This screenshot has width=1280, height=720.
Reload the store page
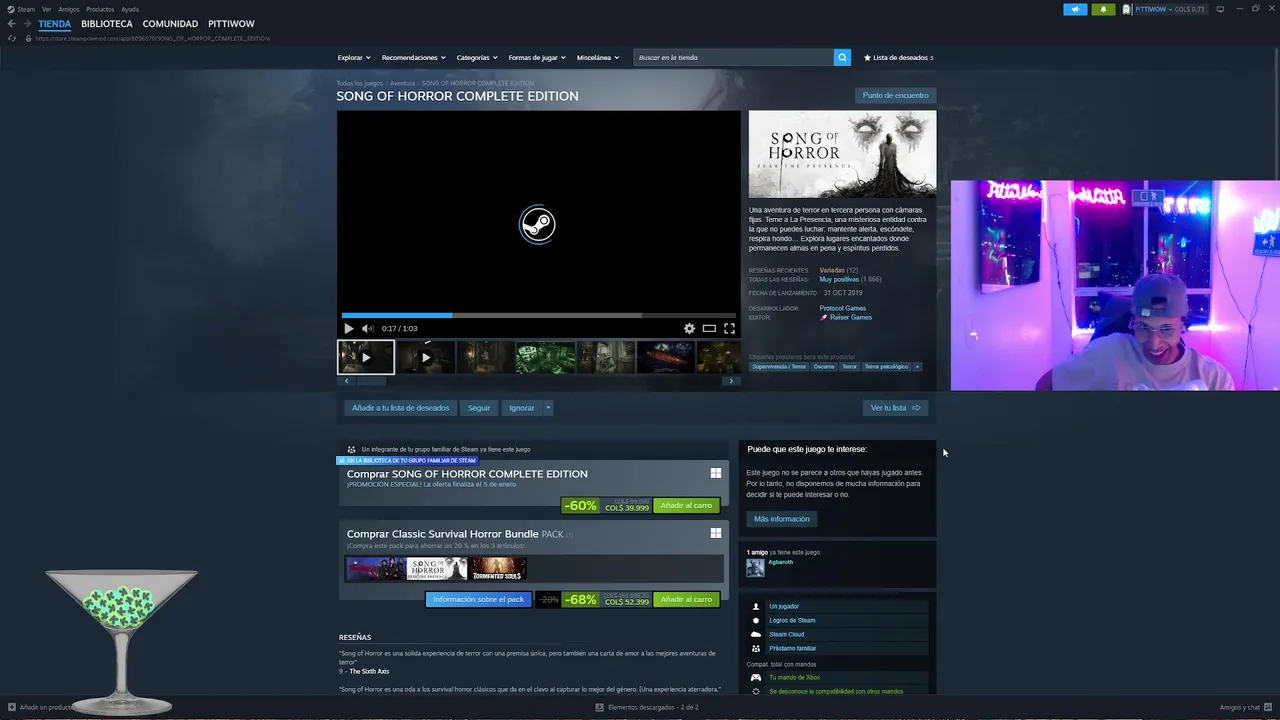[12, 38]
